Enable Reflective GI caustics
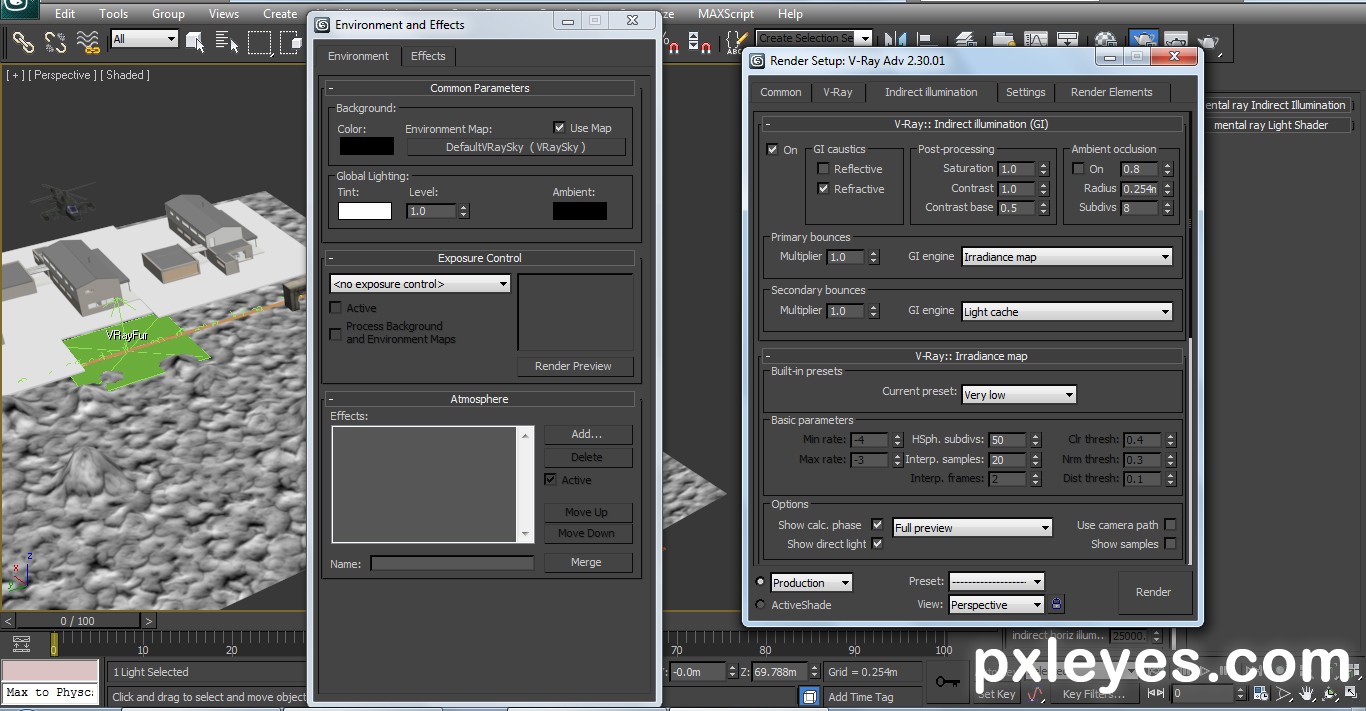The image size is (1366, 711). coord(824,169)
